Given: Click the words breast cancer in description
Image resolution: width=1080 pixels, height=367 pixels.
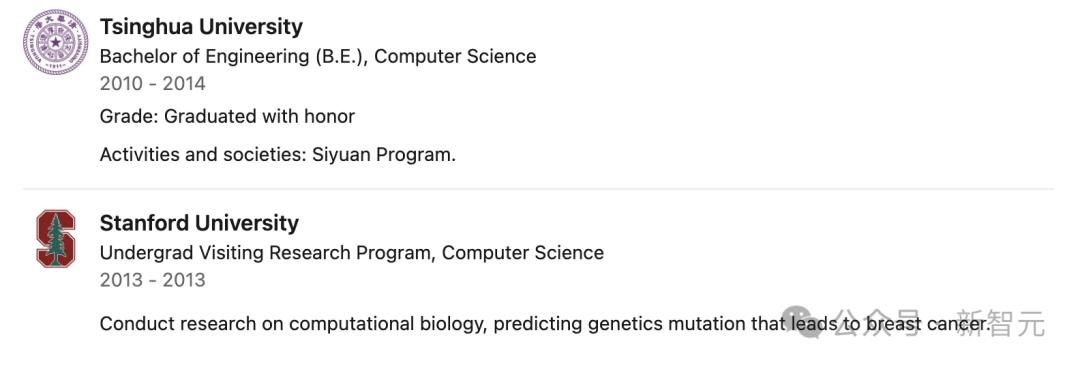Looking at the screenshot, I should coord(928,324).
